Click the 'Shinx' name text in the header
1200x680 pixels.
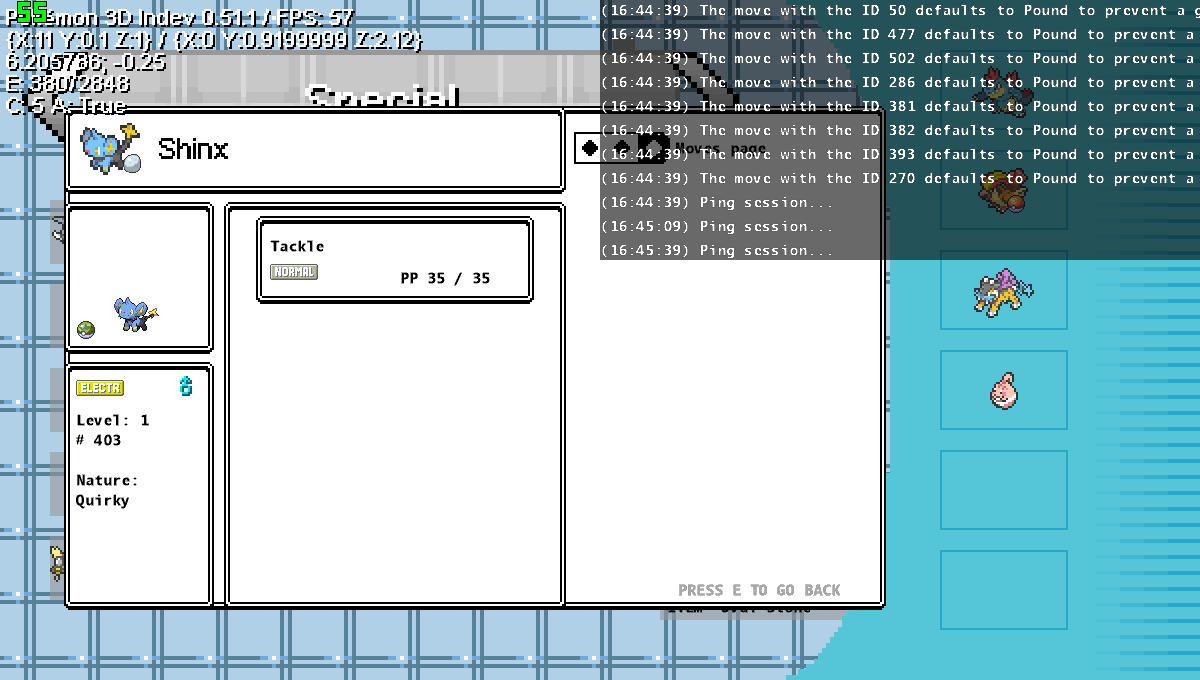tap(193, 149)
